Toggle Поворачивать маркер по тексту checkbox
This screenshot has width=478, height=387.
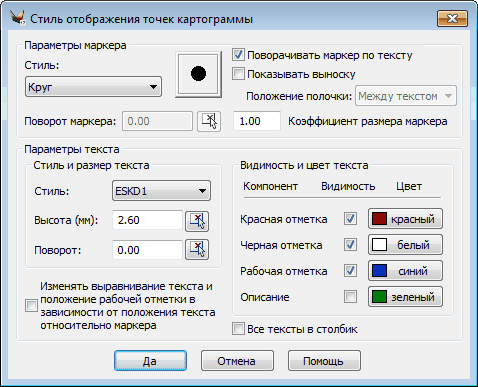point(238,55)
